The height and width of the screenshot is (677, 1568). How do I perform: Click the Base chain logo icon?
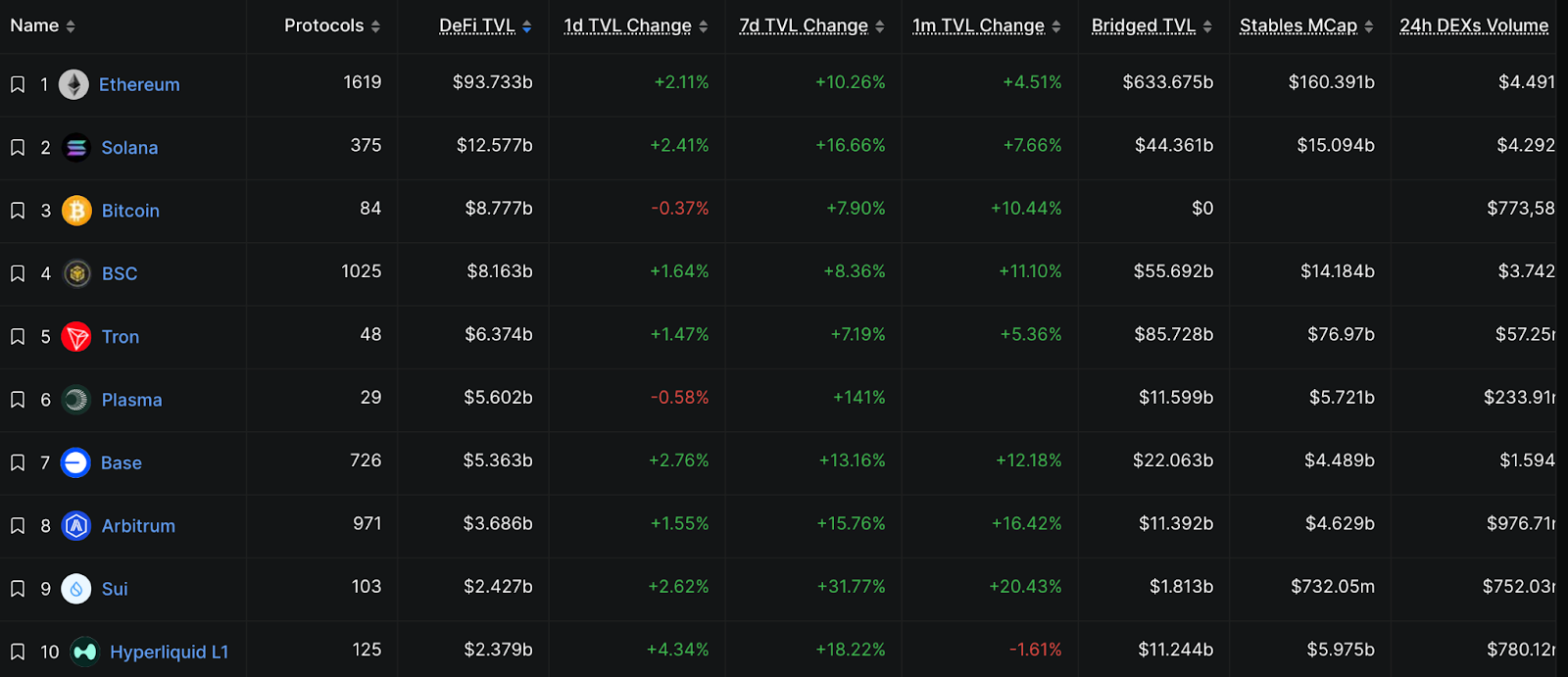[75, 463]
